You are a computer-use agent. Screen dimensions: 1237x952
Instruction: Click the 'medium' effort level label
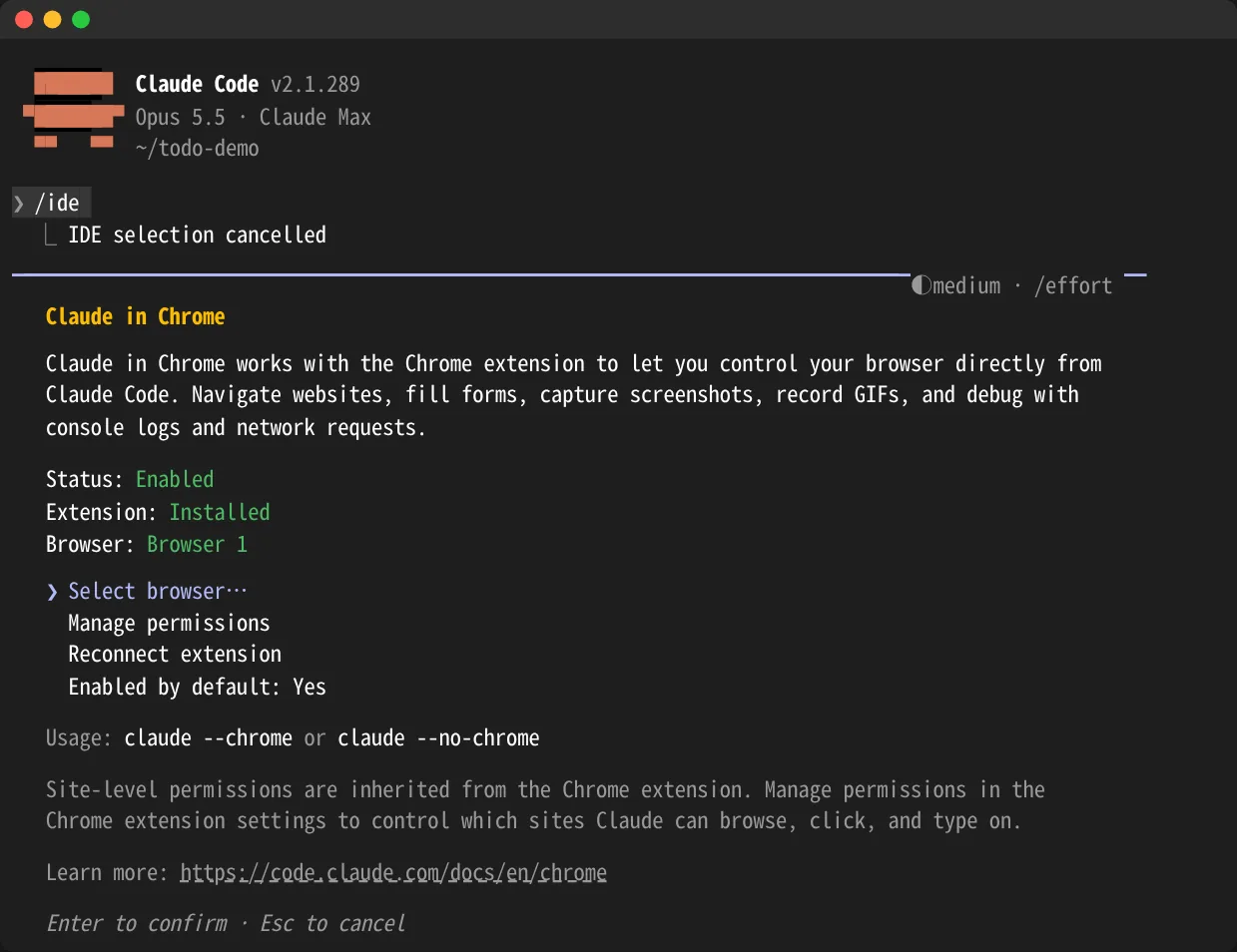click(x=966, y=285)
